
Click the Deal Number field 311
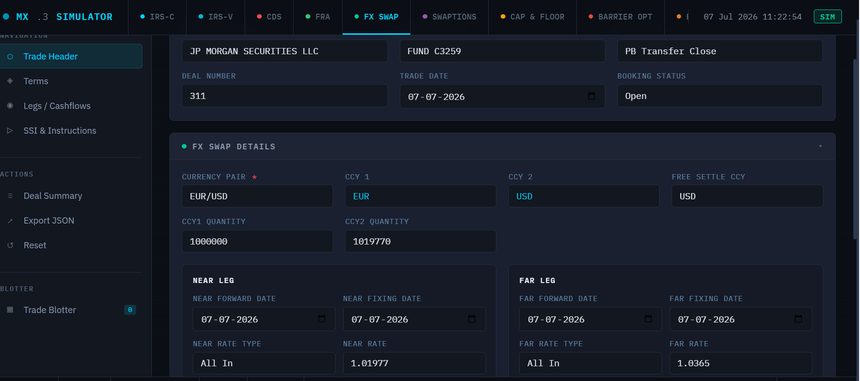(x=285, y=96)
